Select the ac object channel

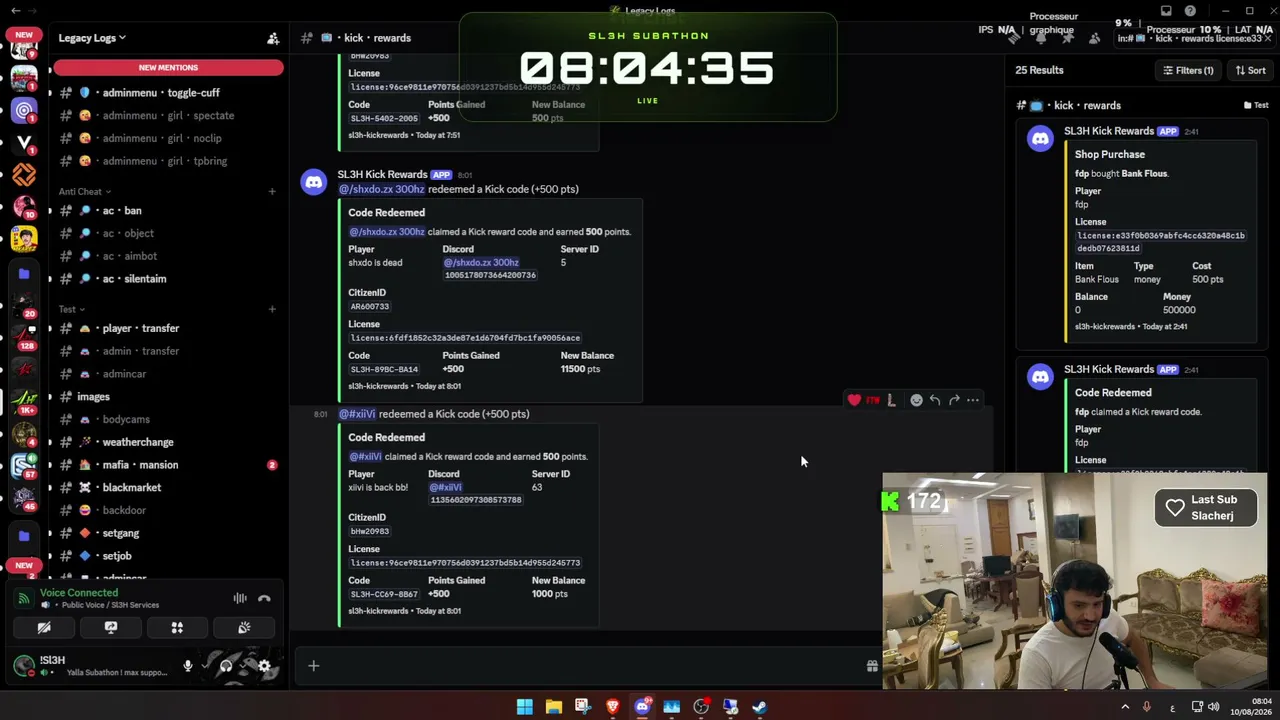[168, 233]
